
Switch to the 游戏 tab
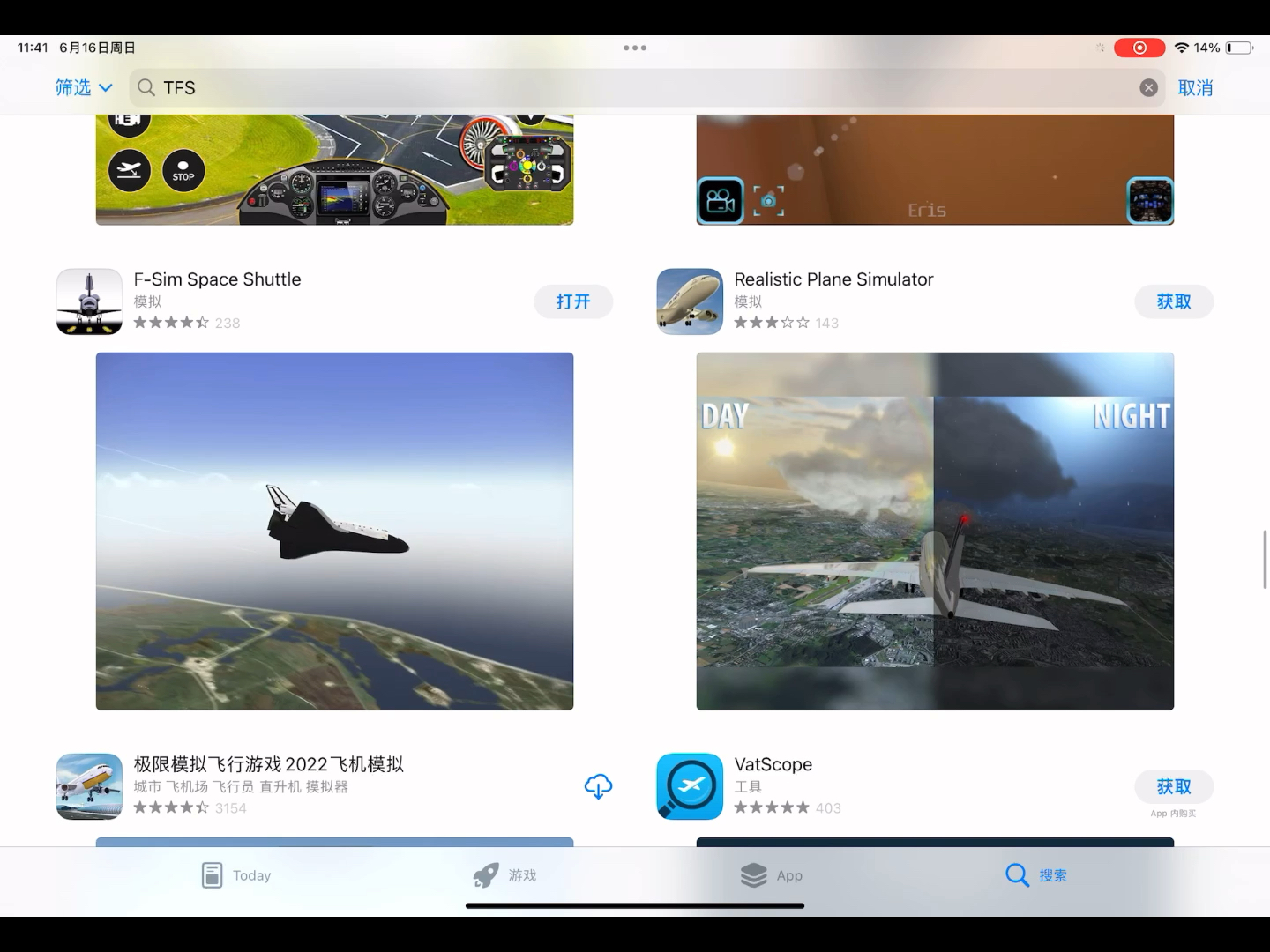pyautogui.click(x=504, y=875)
